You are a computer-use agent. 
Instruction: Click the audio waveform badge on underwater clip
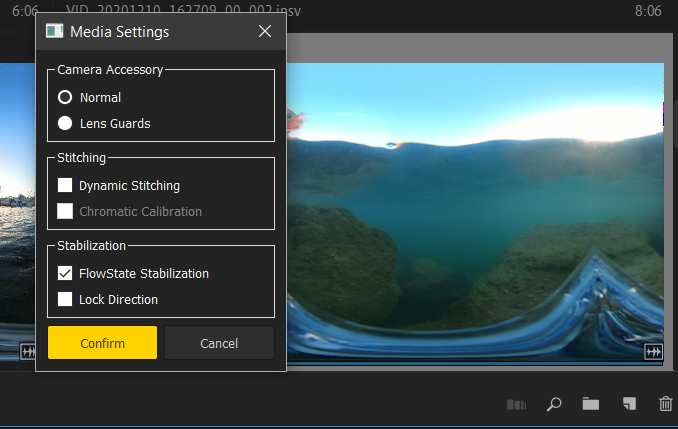coord(653,352)
